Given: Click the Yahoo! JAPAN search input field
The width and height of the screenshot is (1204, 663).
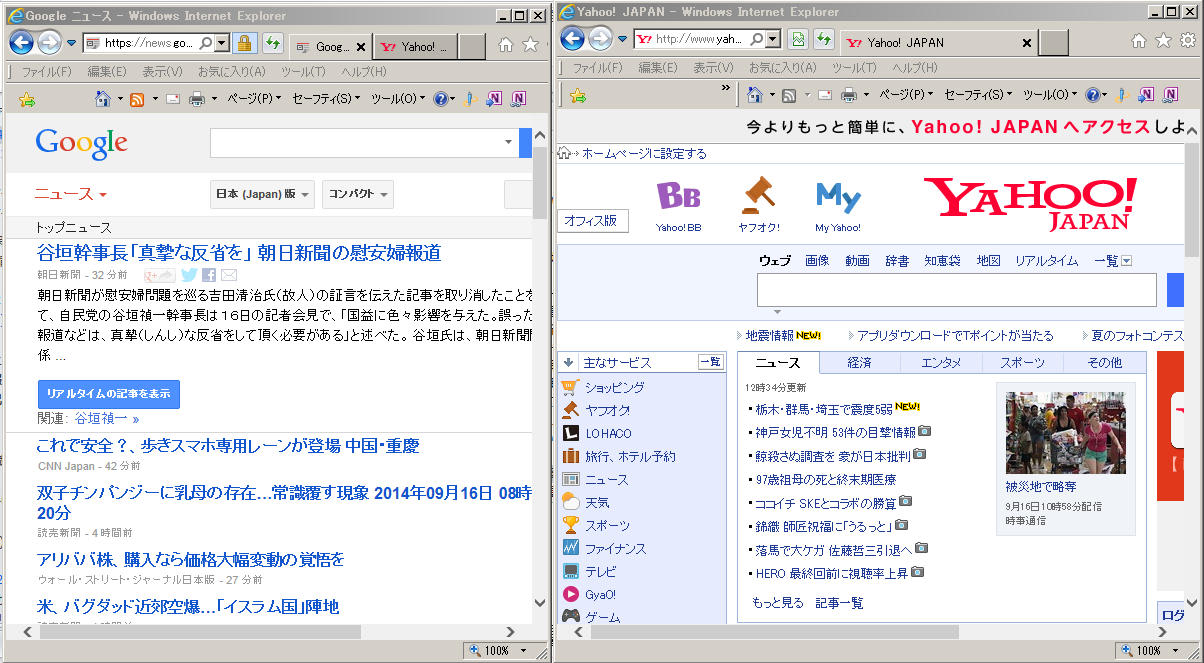Looking at the screenshot, I should (960, 290).
